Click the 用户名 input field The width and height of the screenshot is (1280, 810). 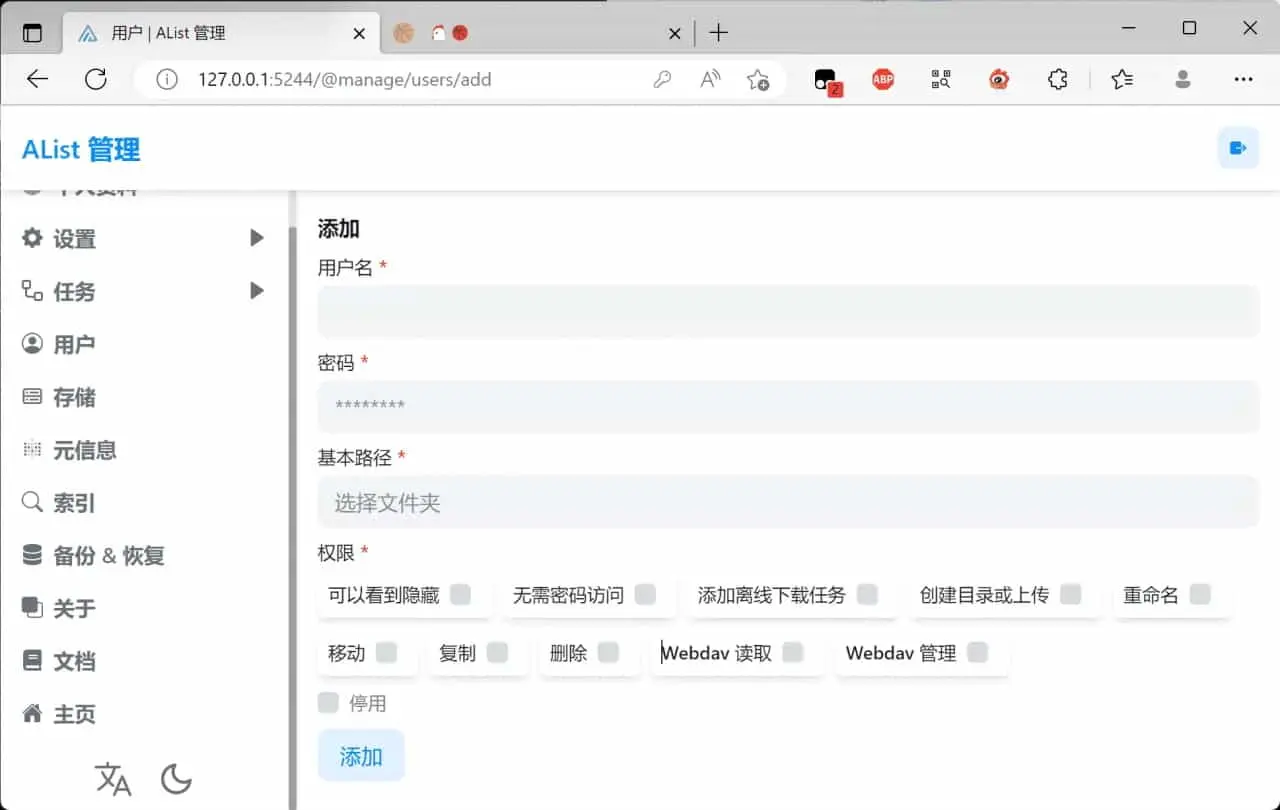[x=788, y=311]
